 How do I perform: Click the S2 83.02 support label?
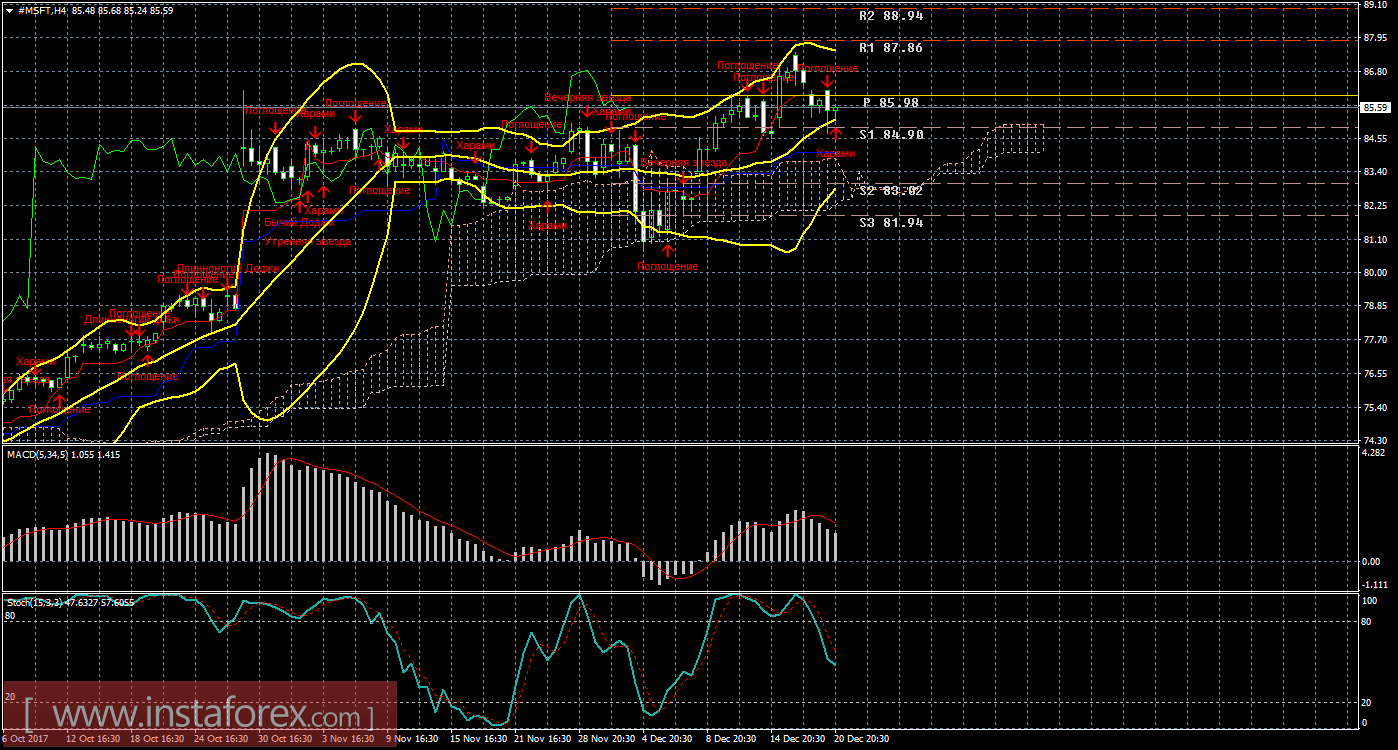pyautogui.click(x=891, y=190)
